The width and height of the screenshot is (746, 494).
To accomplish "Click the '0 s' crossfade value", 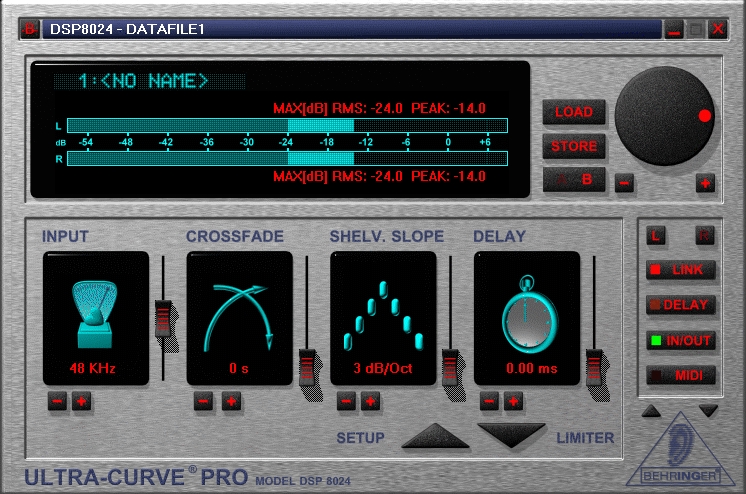I will (239, 368).
